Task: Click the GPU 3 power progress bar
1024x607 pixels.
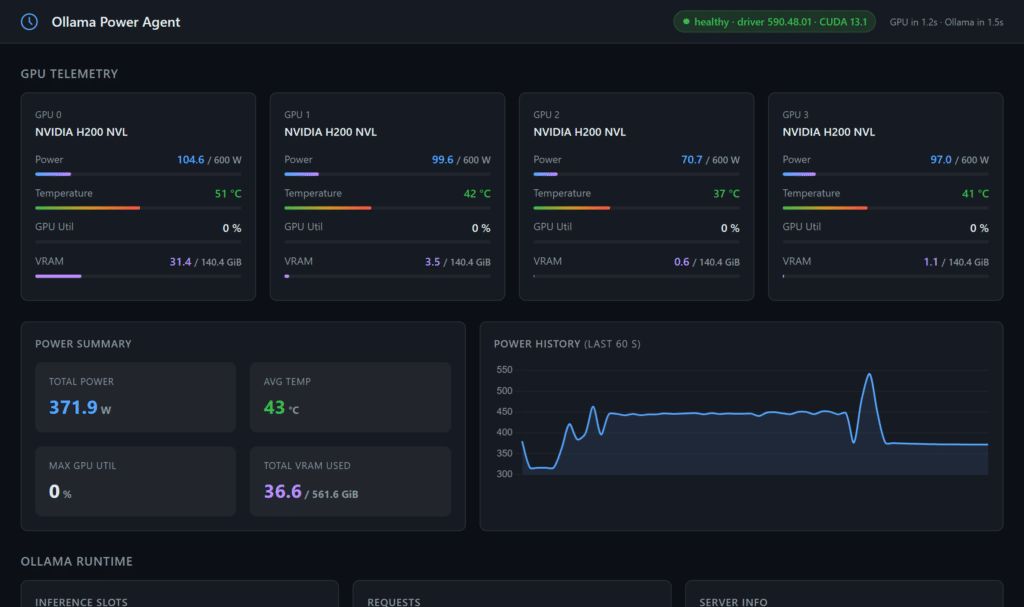Action: coord(885,174)
